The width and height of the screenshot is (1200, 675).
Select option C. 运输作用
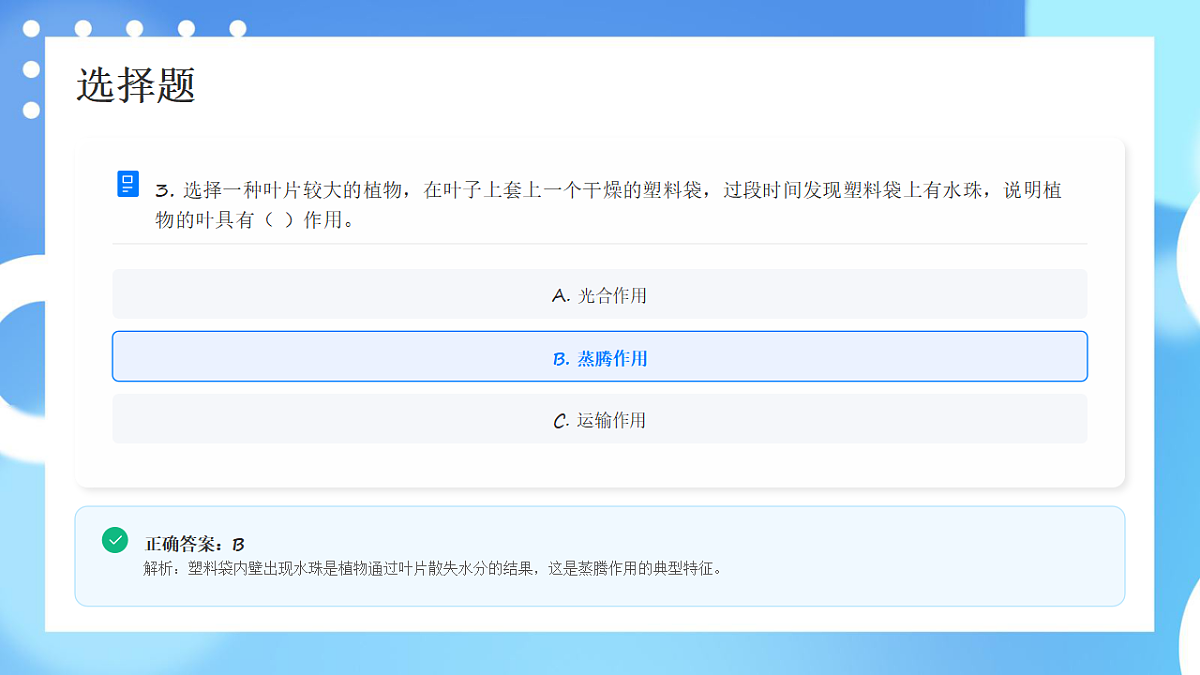click(x=599, y=419)
